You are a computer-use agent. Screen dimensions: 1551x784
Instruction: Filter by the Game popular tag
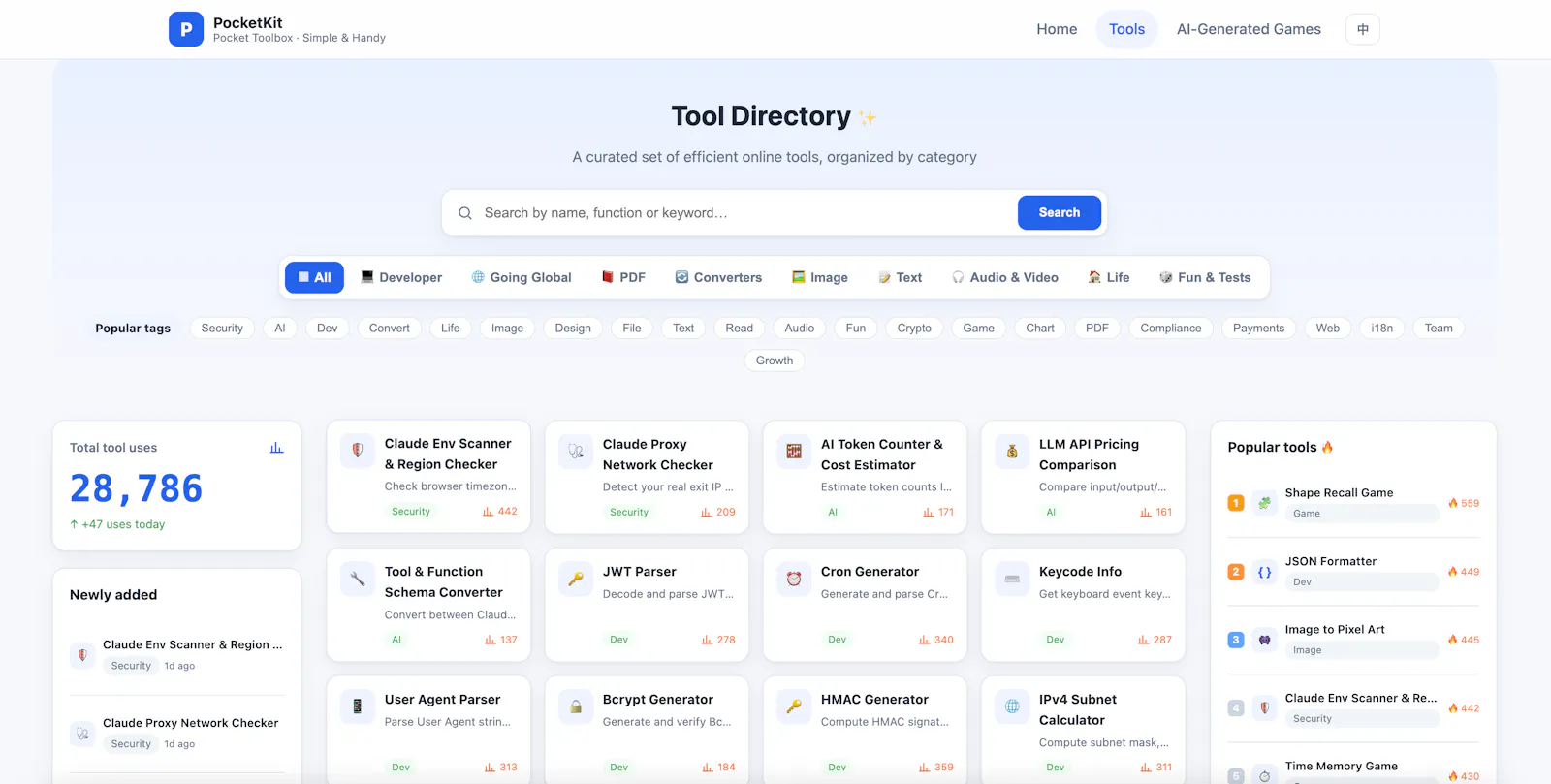click(979, 328)
